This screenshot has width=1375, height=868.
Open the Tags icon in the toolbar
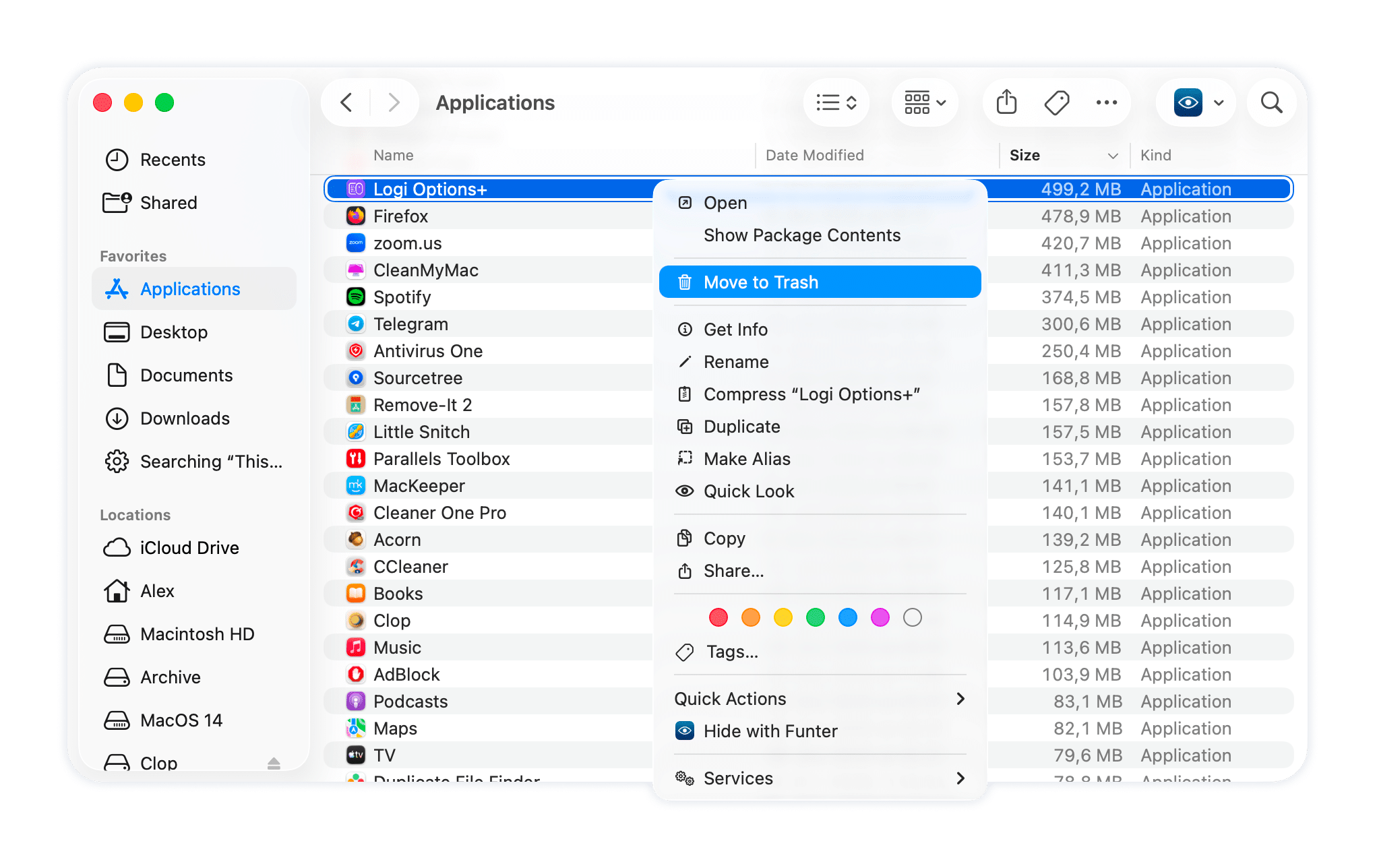[x=1056, y=102]
